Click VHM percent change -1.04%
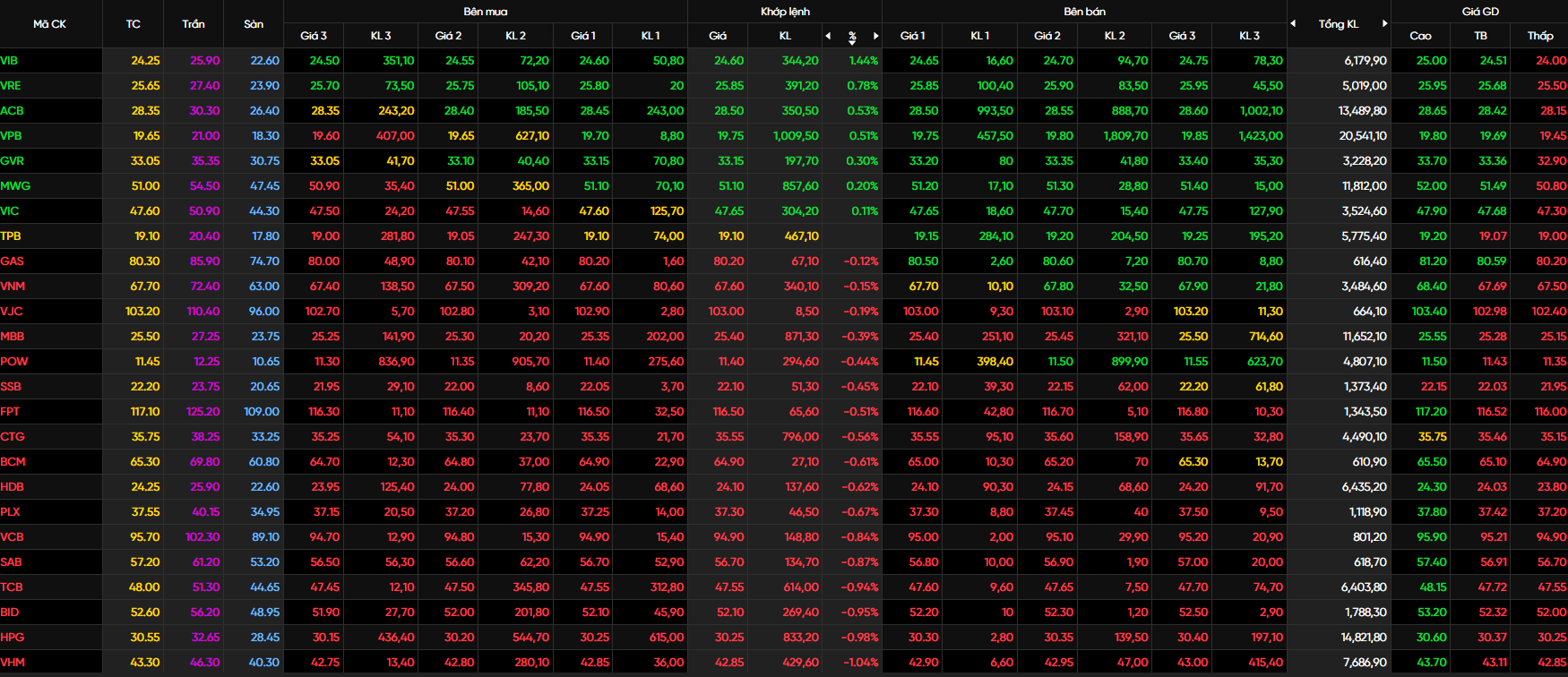The height and width of the screenshot is (677, 1568). click(x=860, y=663)
